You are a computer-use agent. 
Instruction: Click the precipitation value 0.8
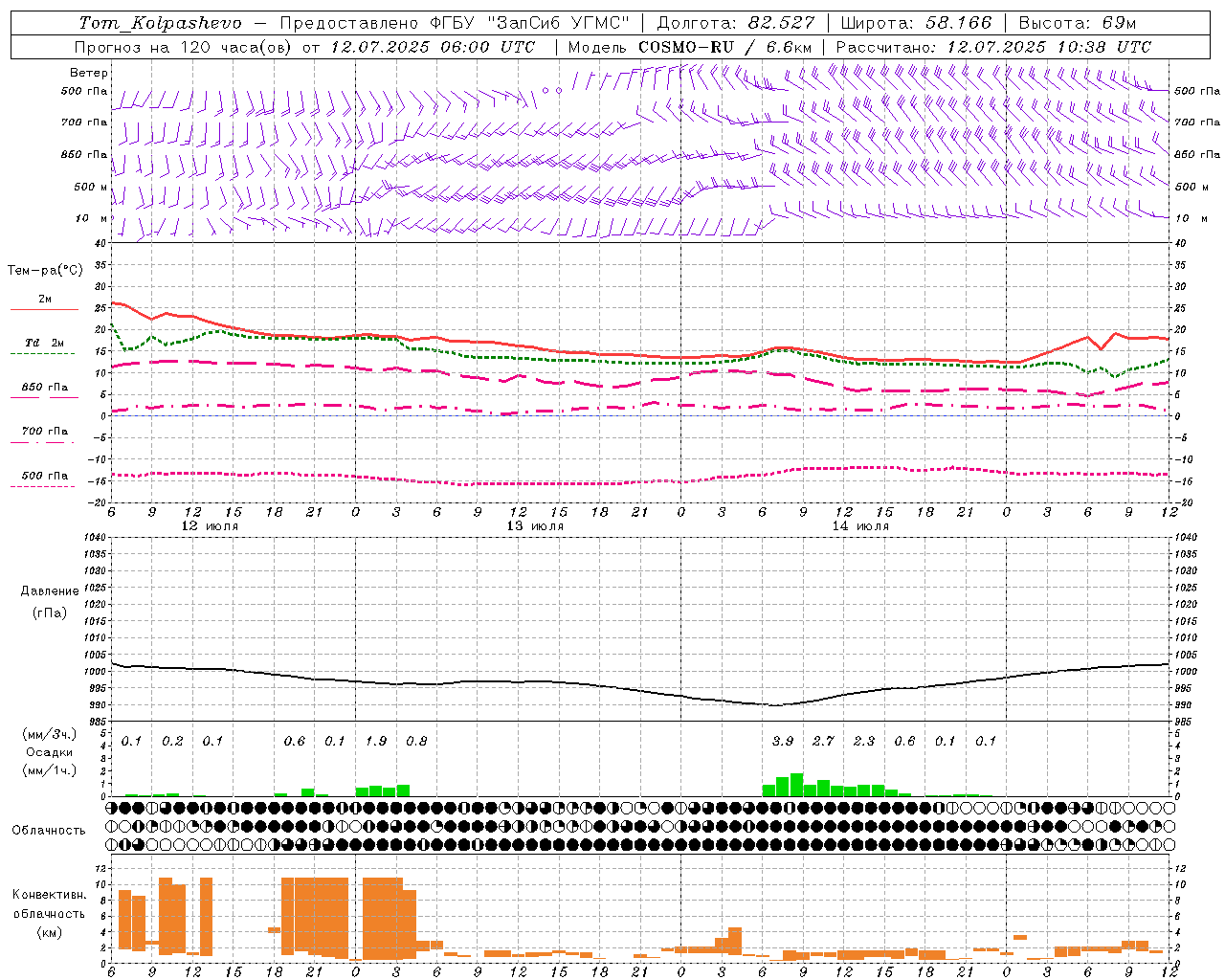coord(416,741)
